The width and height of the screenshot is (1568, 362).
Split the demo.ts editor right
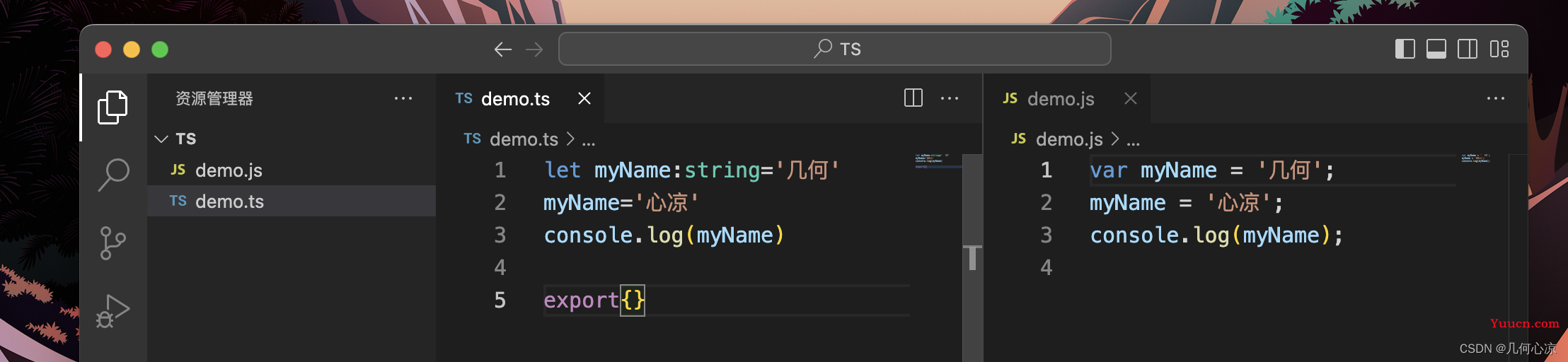point(913,98)
